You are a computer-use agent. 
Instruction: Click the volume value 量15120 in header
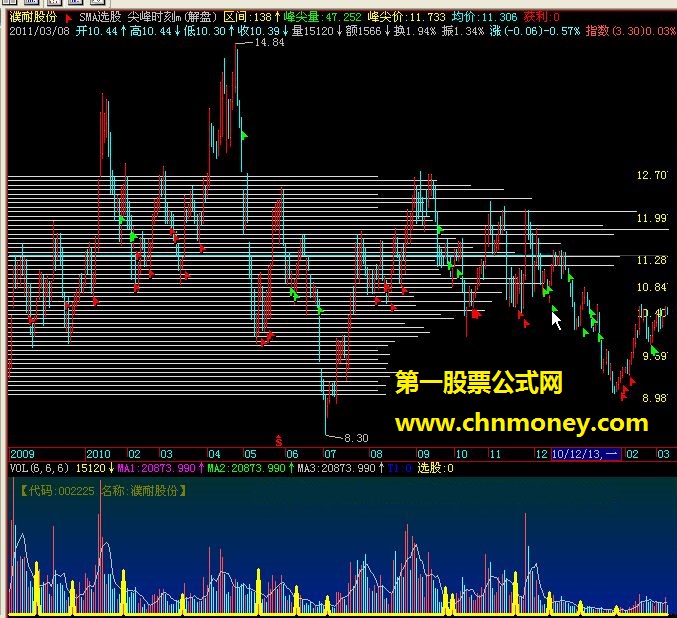coord(313,31)
